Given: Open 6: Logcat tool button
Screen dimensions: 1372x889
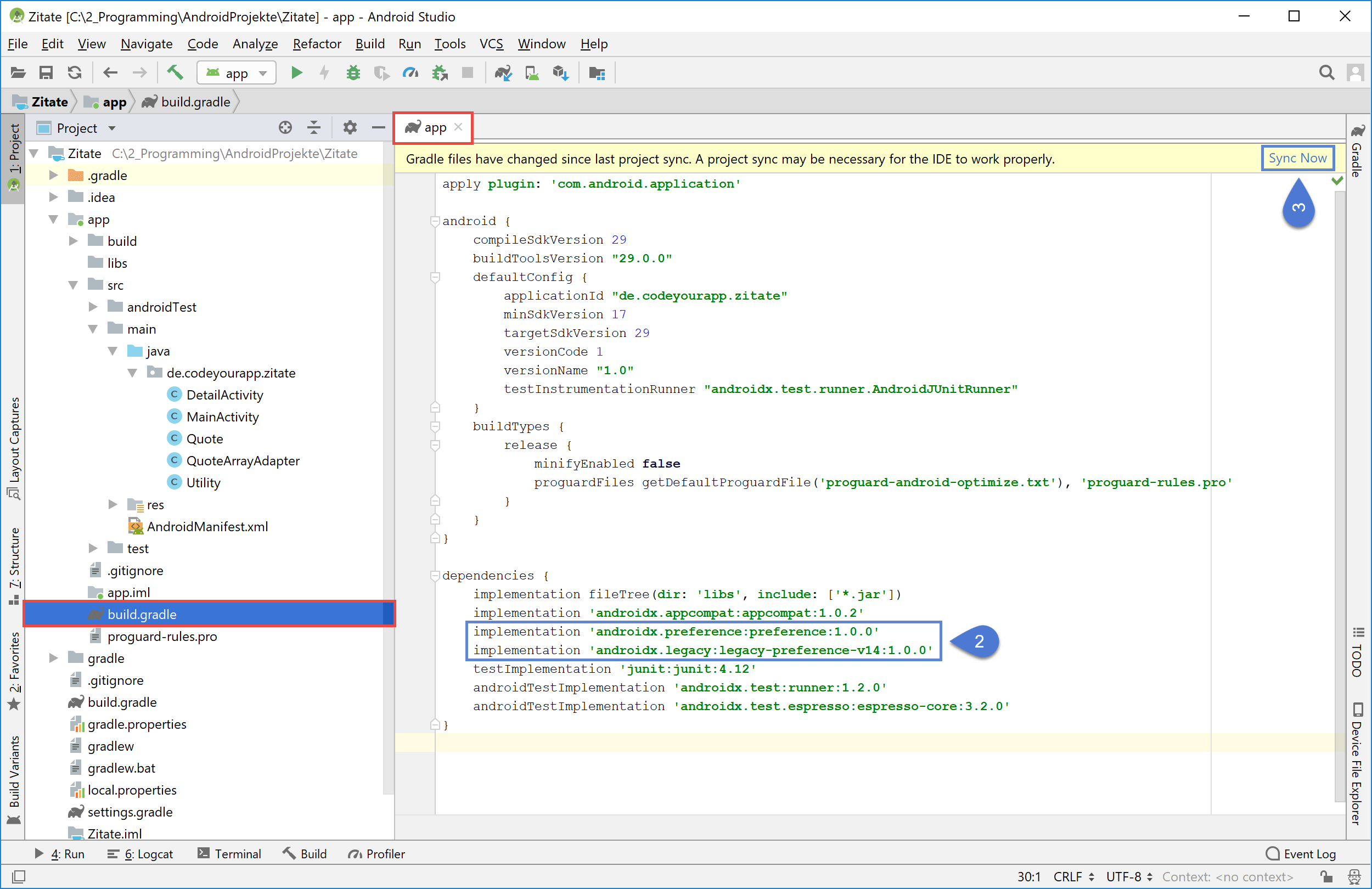Looking at the screenshot, I should 140,854.
